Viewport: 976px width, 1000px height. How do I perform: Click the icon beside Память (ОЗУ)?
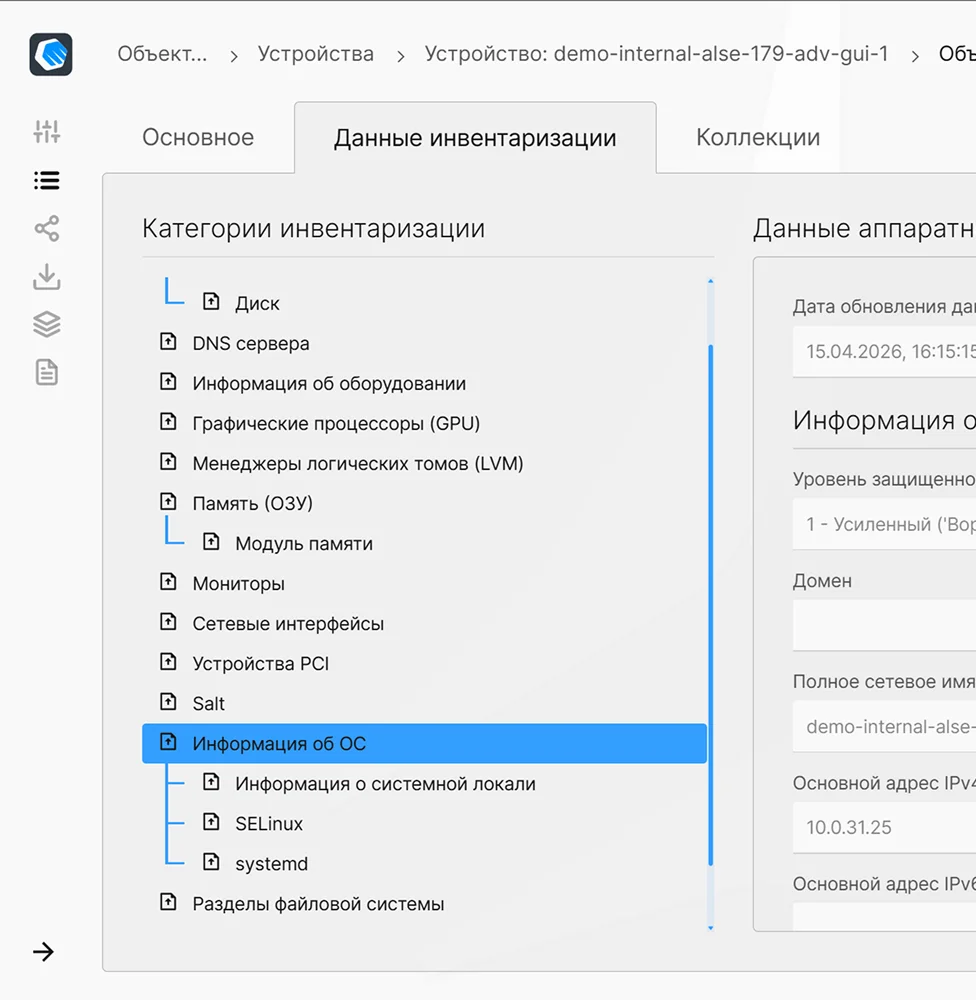click(168, 501)
